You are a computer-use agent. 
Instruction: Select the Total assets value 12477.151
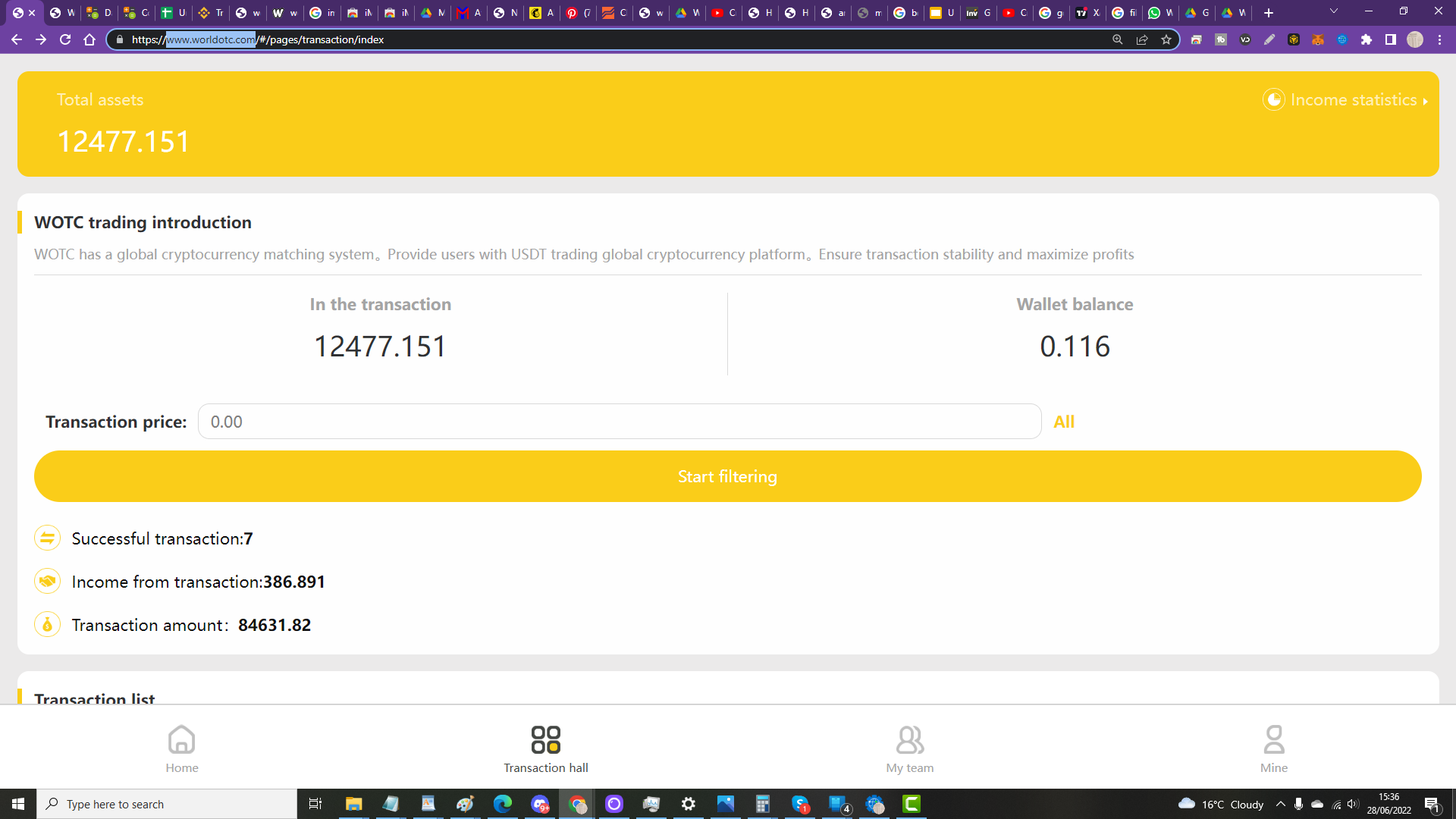(x=124, y=142)
